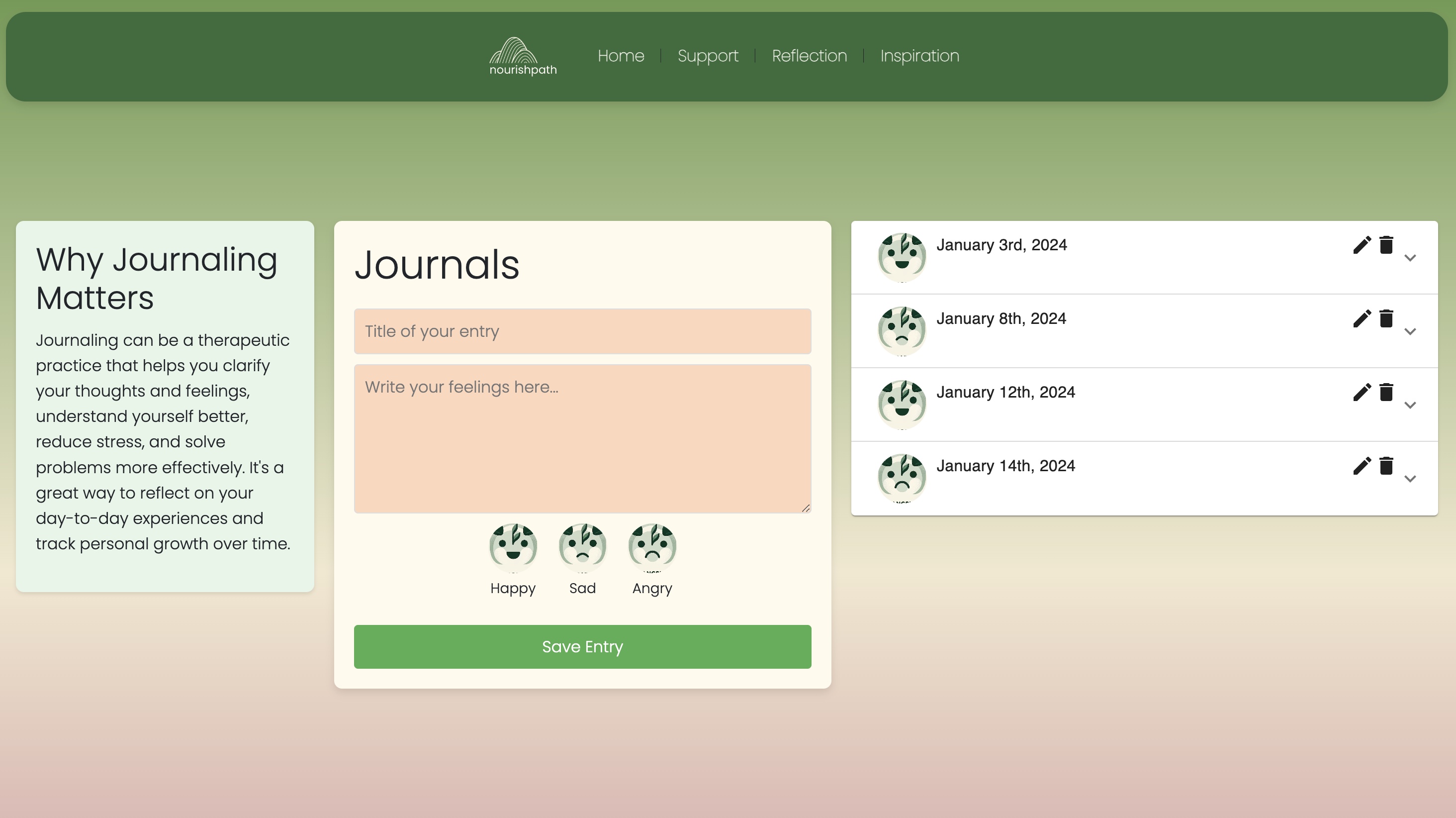The image size is (1456, 818).
Task: Go to the Reflection nav item
Action: (x=809, y=56)
